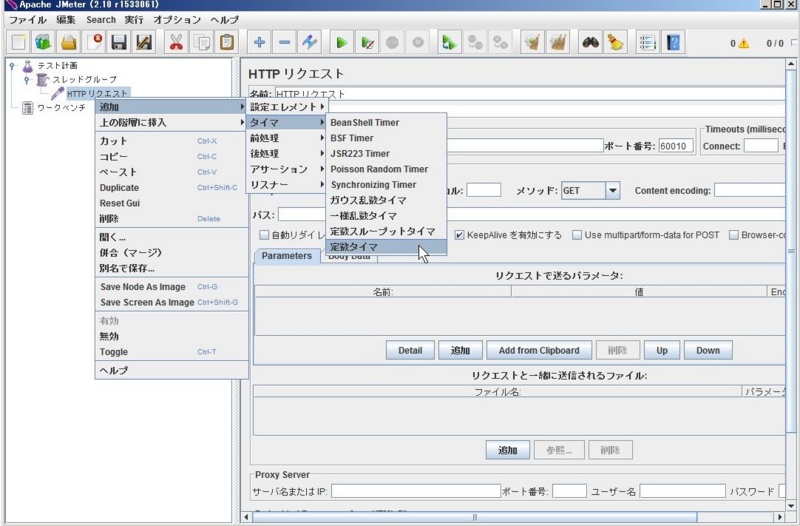800x526 pixels.
Task: Click 追加 button under files table
Action: click(x=507, y=450)
